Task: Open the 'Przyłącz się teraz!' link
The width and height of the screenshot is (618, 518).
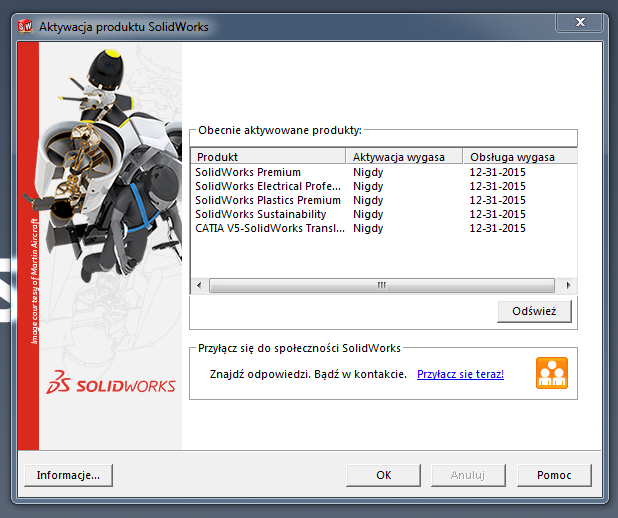Action: click(460, 374)
